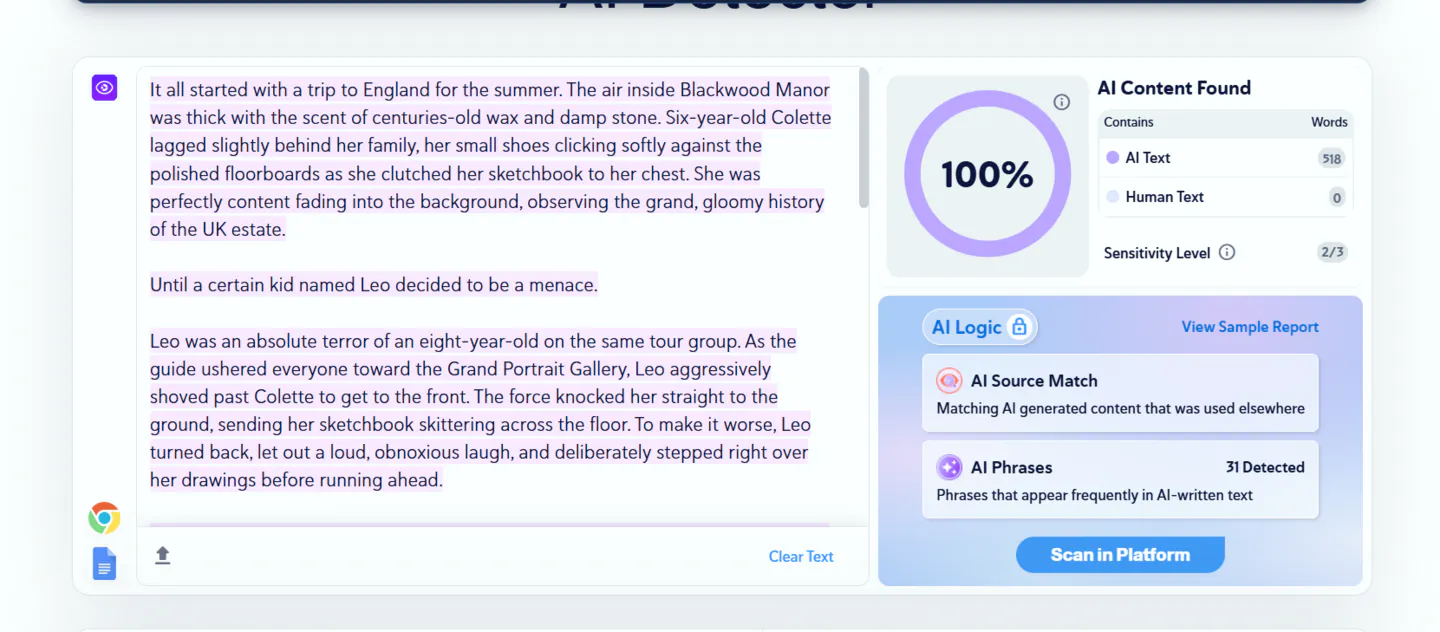Expand the AI Source Match card
Screen dimensions: 1440x632
[x=1120, y=393]
